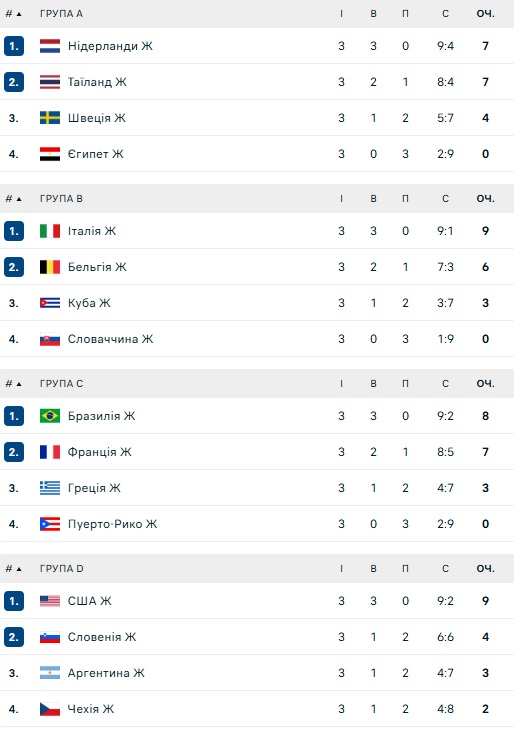This screenshot has height=729, width=514.
Task: Click the Brazil flag icon
Action: pos(50,416)
